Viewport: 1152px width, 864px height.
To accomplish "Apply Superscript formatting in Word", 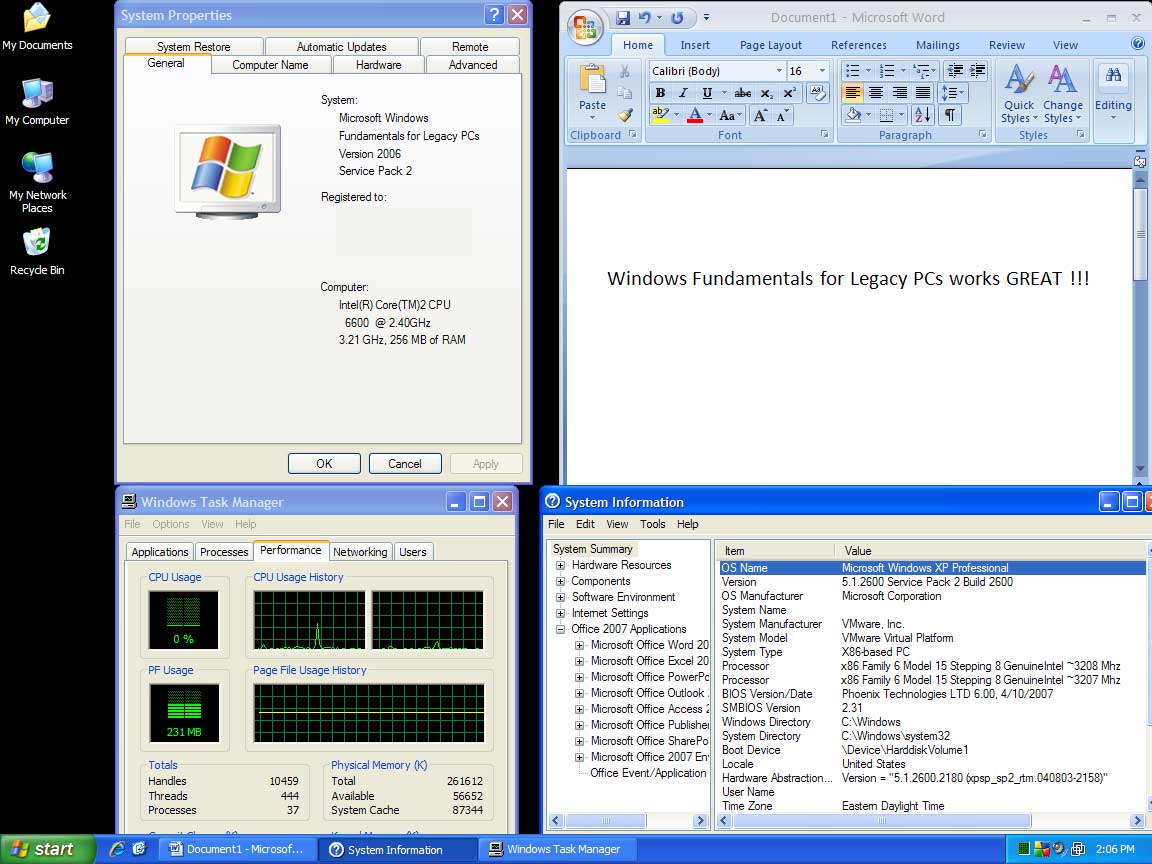I will 789,93.
